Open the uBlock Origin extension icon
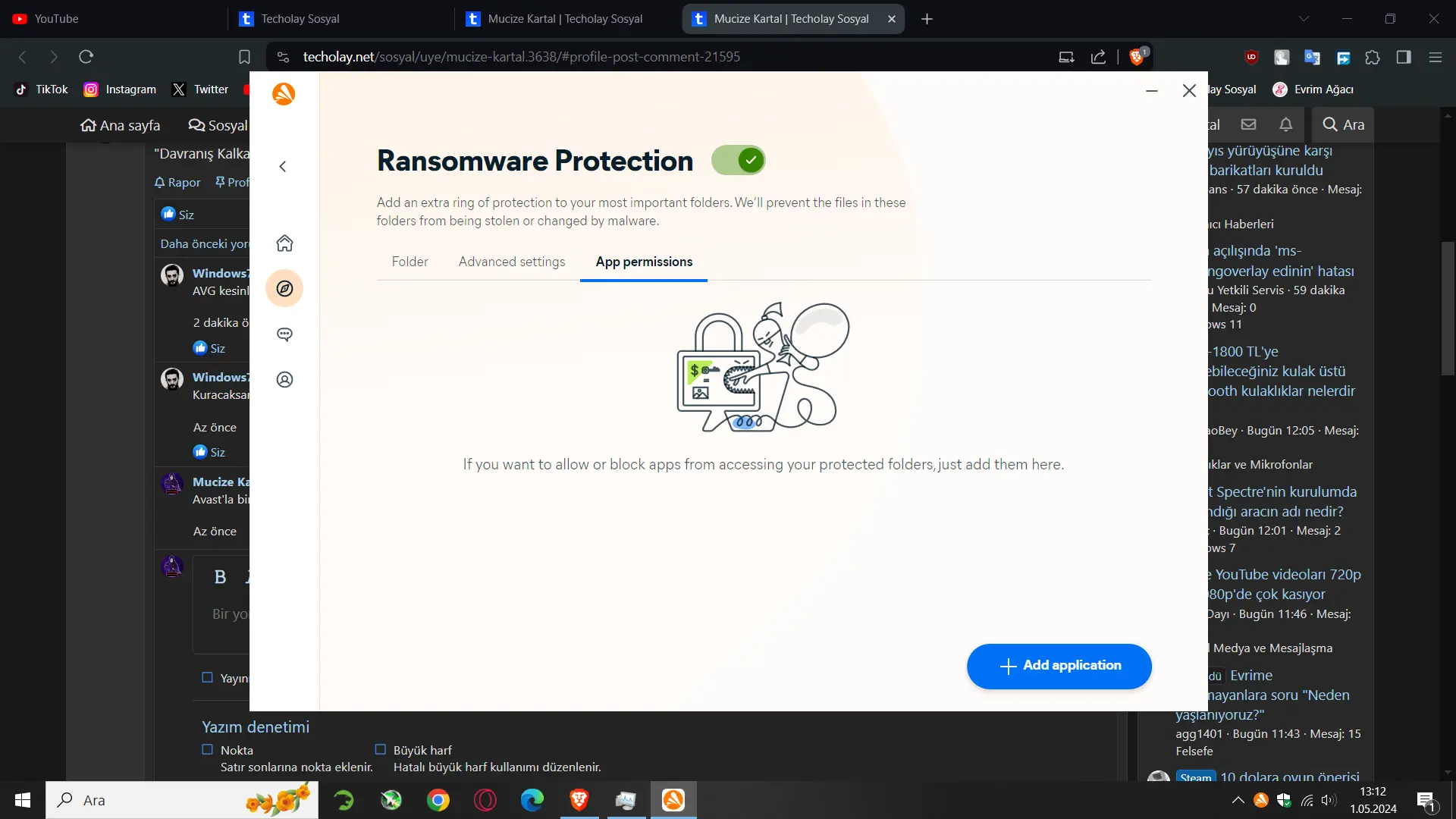 click(x=1251, y=57)
